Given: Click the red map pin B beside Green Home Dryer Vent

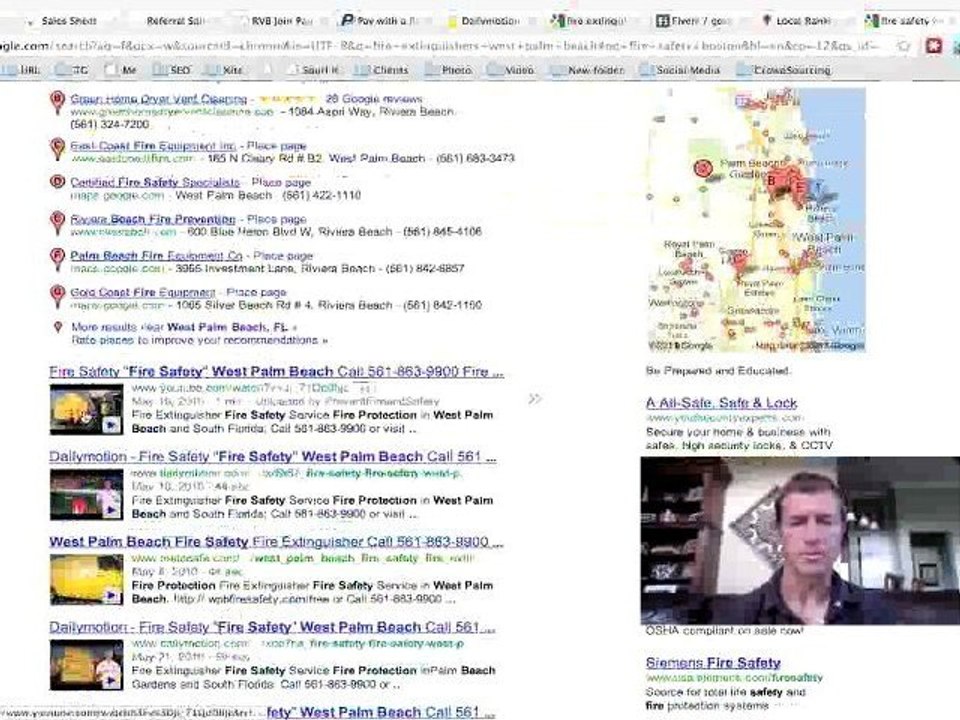Looking at the screenshot, I should (58, 102).
